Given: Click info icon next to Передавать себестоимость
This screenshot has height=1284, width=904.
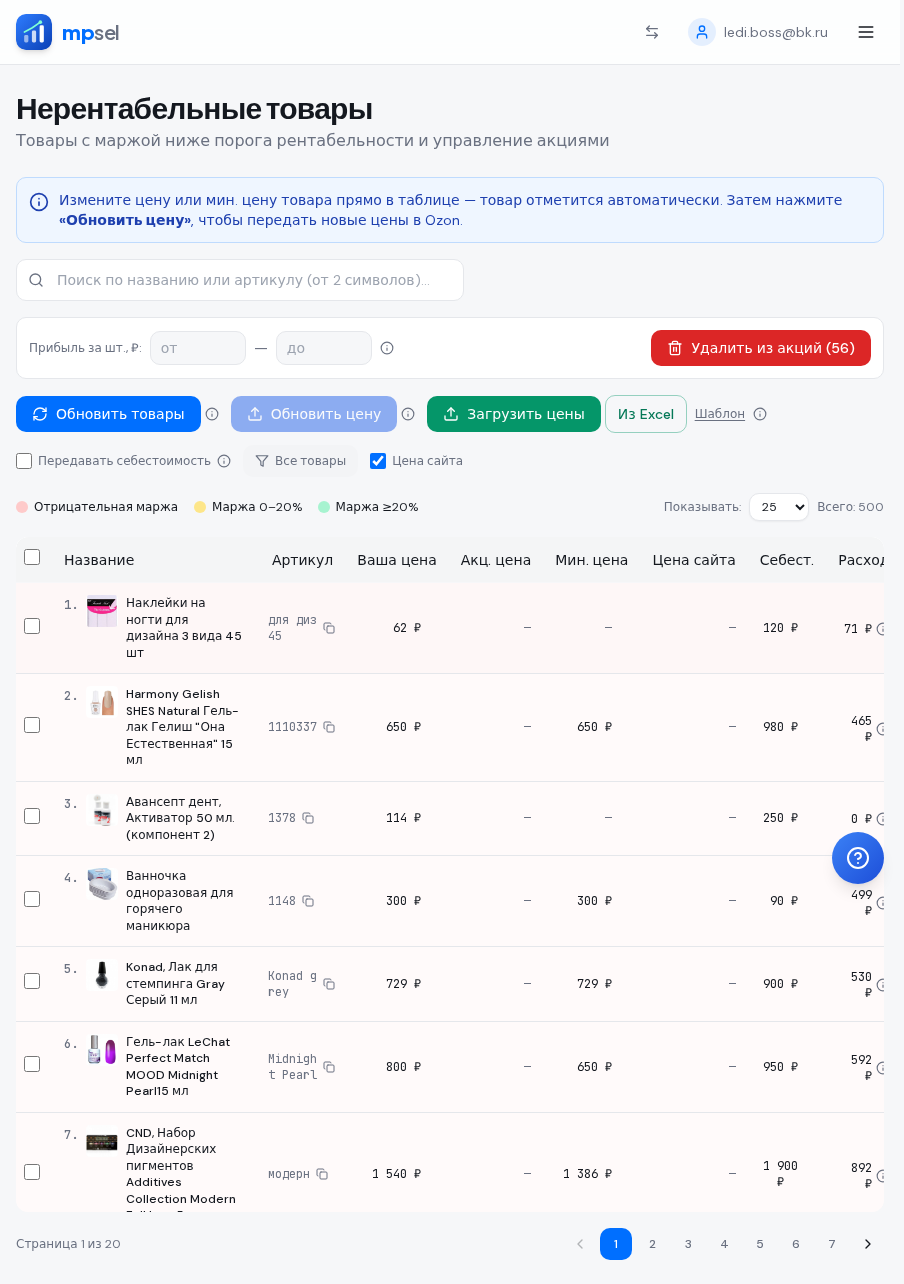Looking at the screenshot, I should tap(224, 461).
